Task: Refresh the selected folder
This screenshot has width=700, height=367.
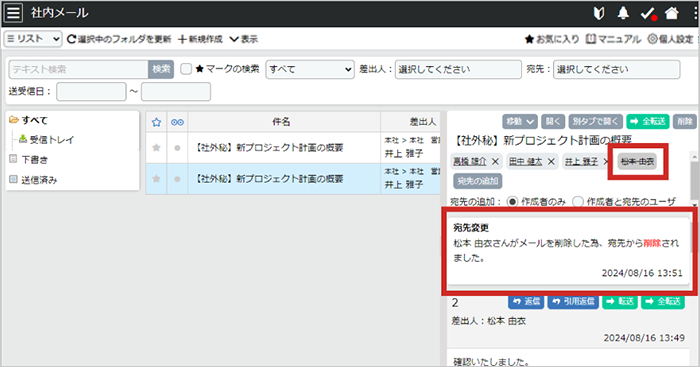Action: pyautogui.click(x=119, y=39)
